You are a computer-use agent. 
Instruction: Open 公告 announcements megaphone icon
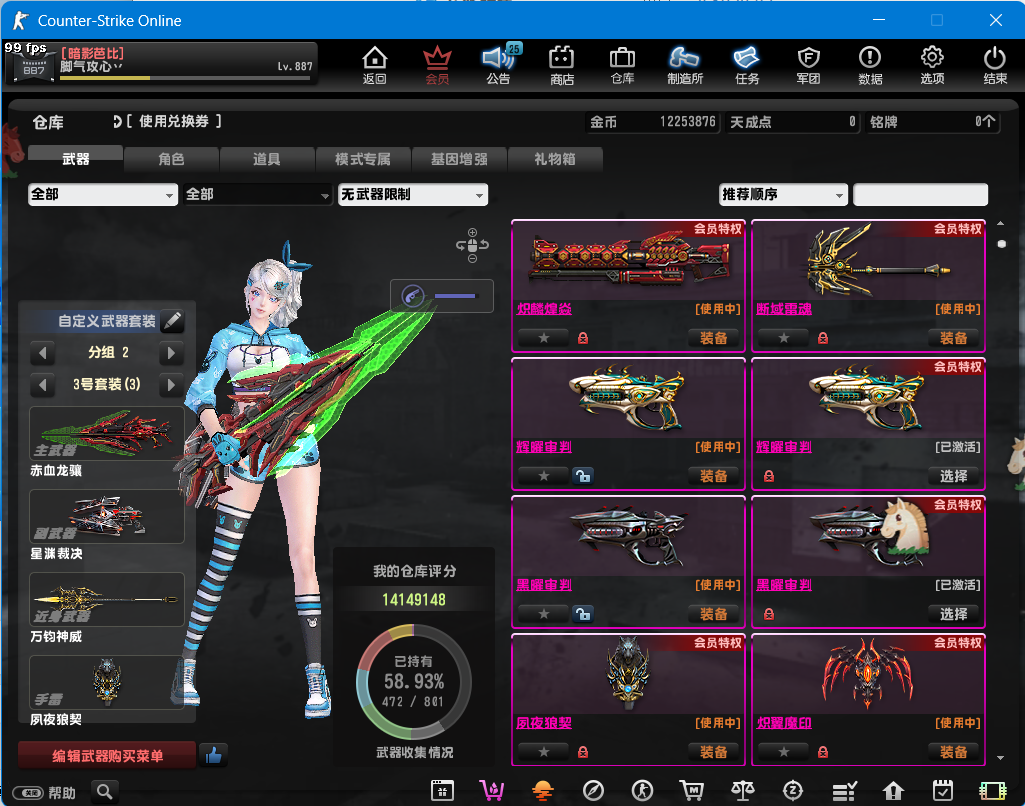click(x=498, y=65)
